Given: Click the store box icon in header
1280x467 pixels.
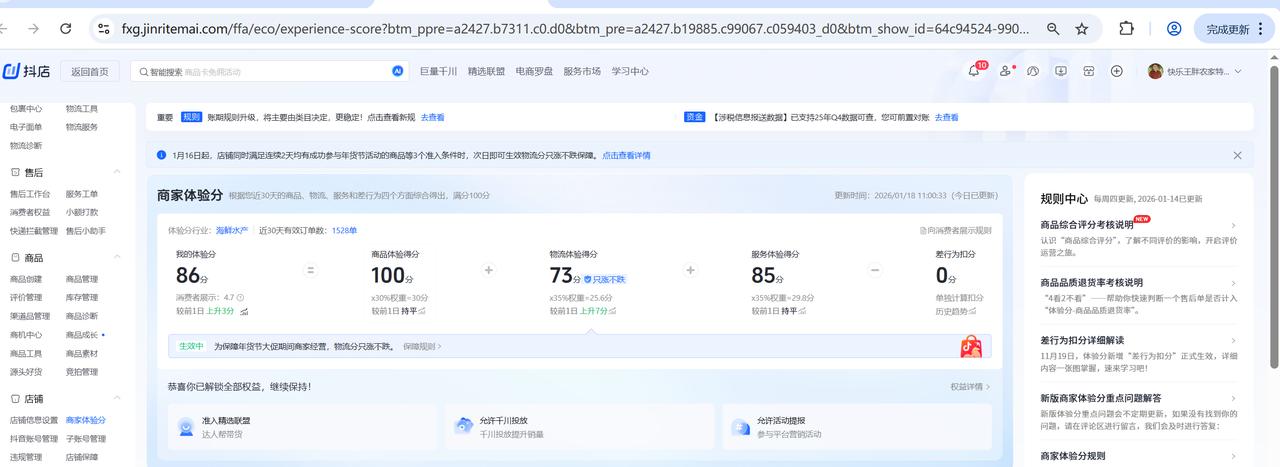Looking at the screenshot, I should pos(1089,71).
